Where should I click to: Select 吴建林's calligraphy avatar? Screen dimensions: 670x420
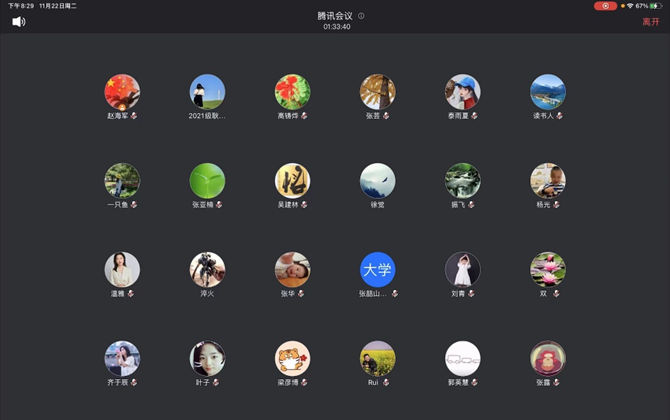click(x=292, y=181)
